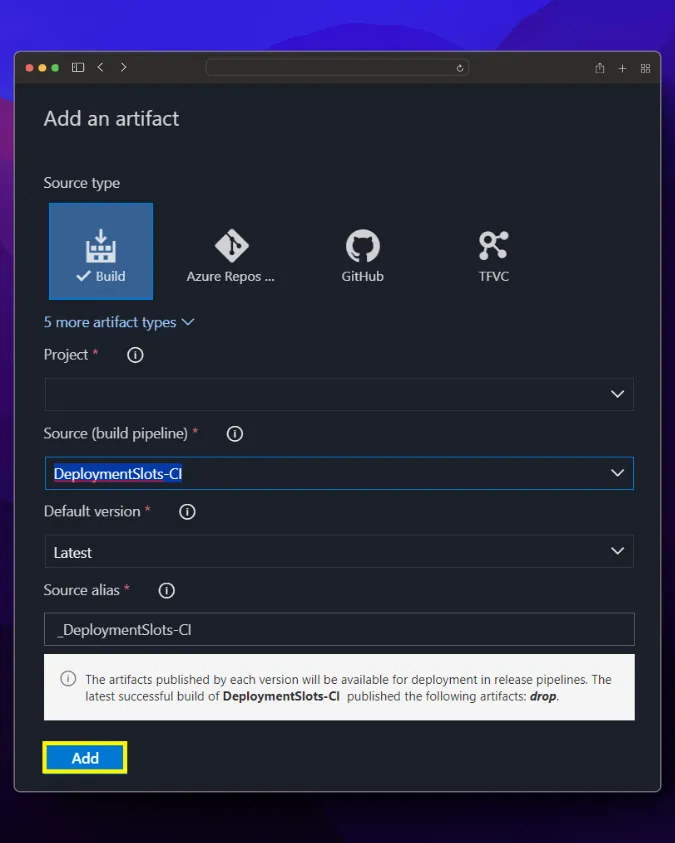The width and height of the screenshot is (675, 843).
Task: Open the Project dropdown
Action: (339, 394)
